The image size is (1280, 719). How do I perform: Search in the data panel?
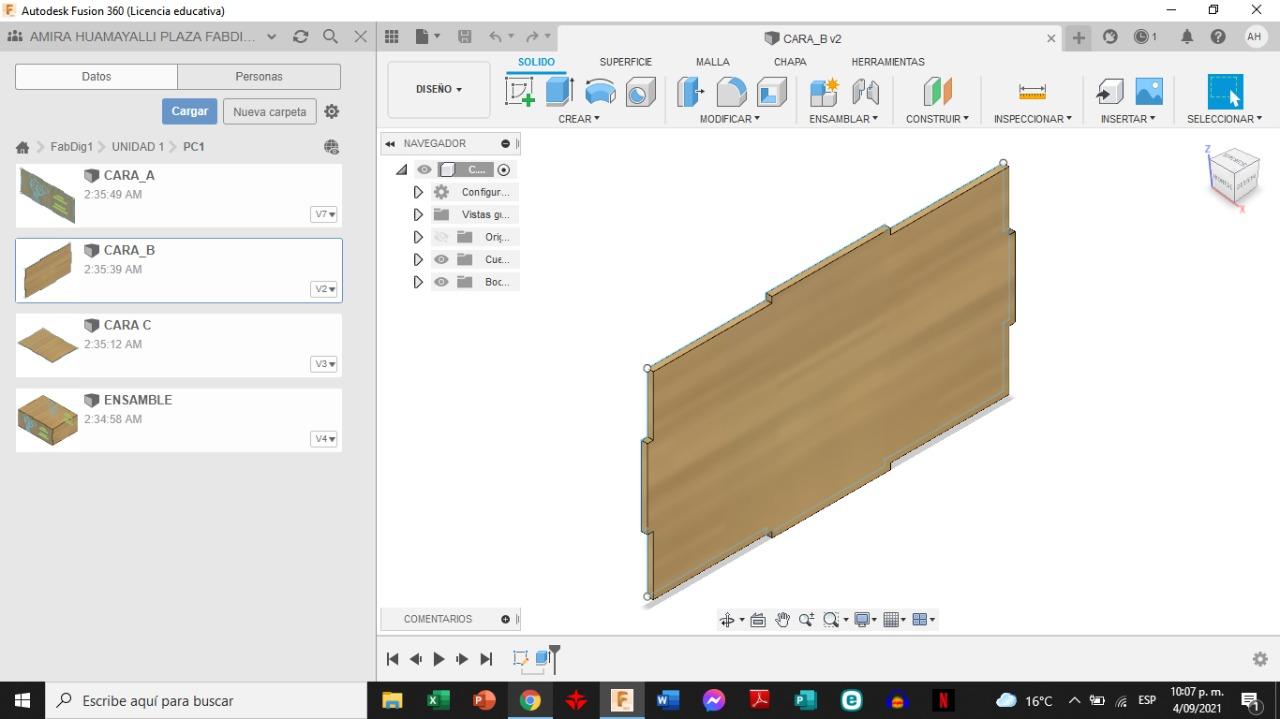pos(330,37)
